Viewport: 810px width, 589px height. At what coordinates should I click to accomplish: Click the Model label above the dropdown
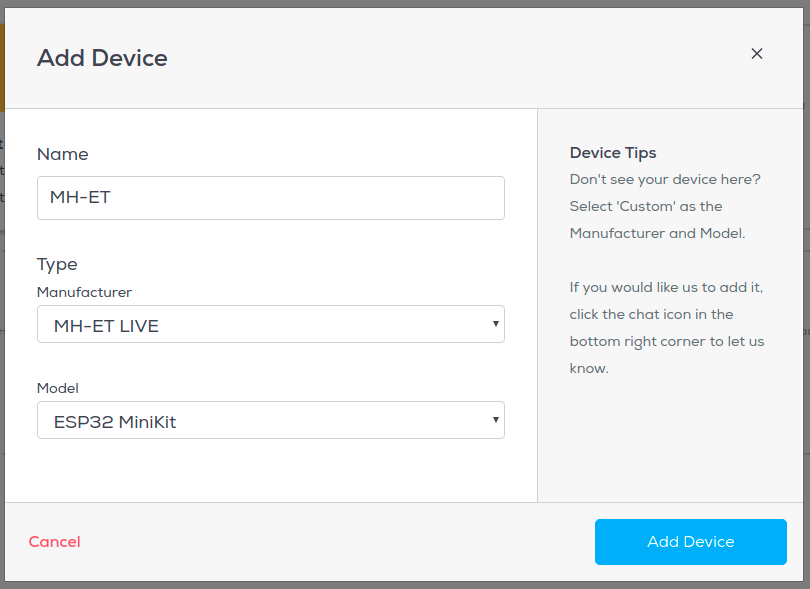pos(58,389)
